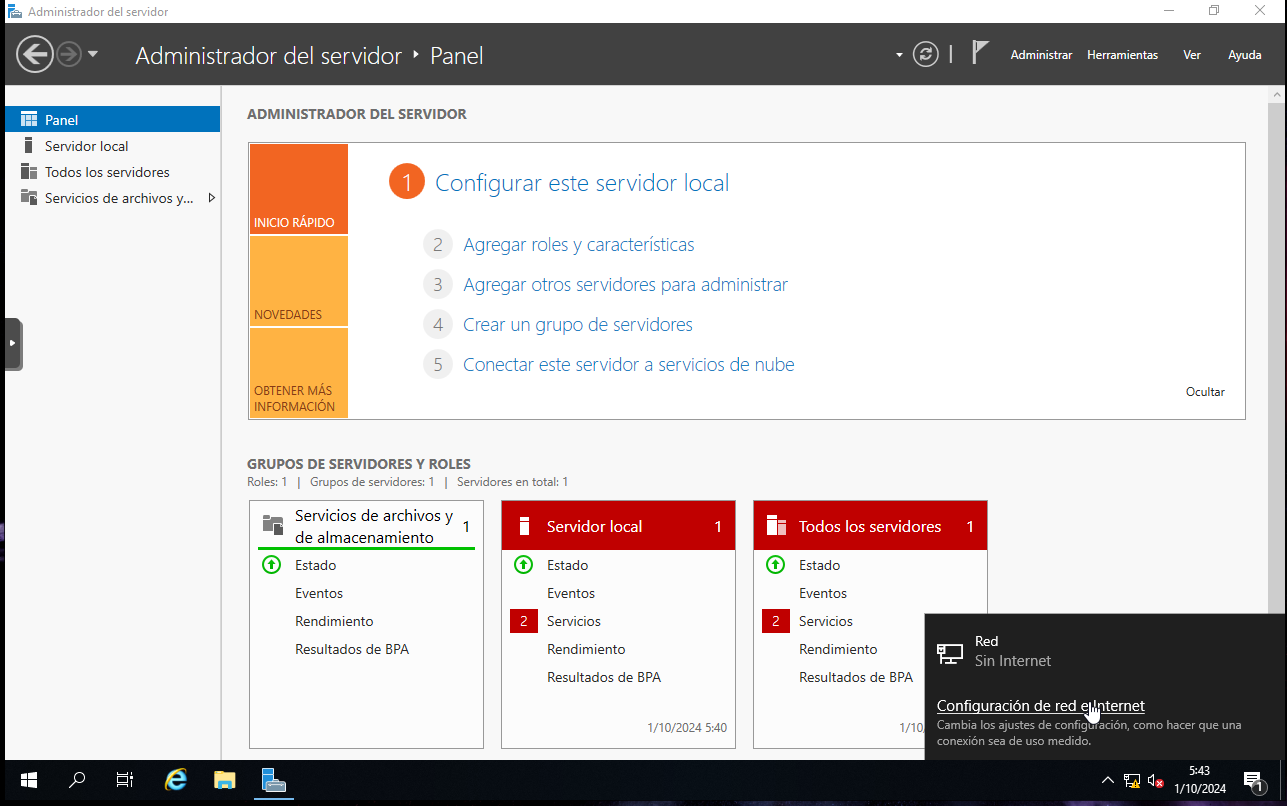Refresh the Server Manager dashboard
Viewport: 1287px width, 806px height.
tap(926, 54)
